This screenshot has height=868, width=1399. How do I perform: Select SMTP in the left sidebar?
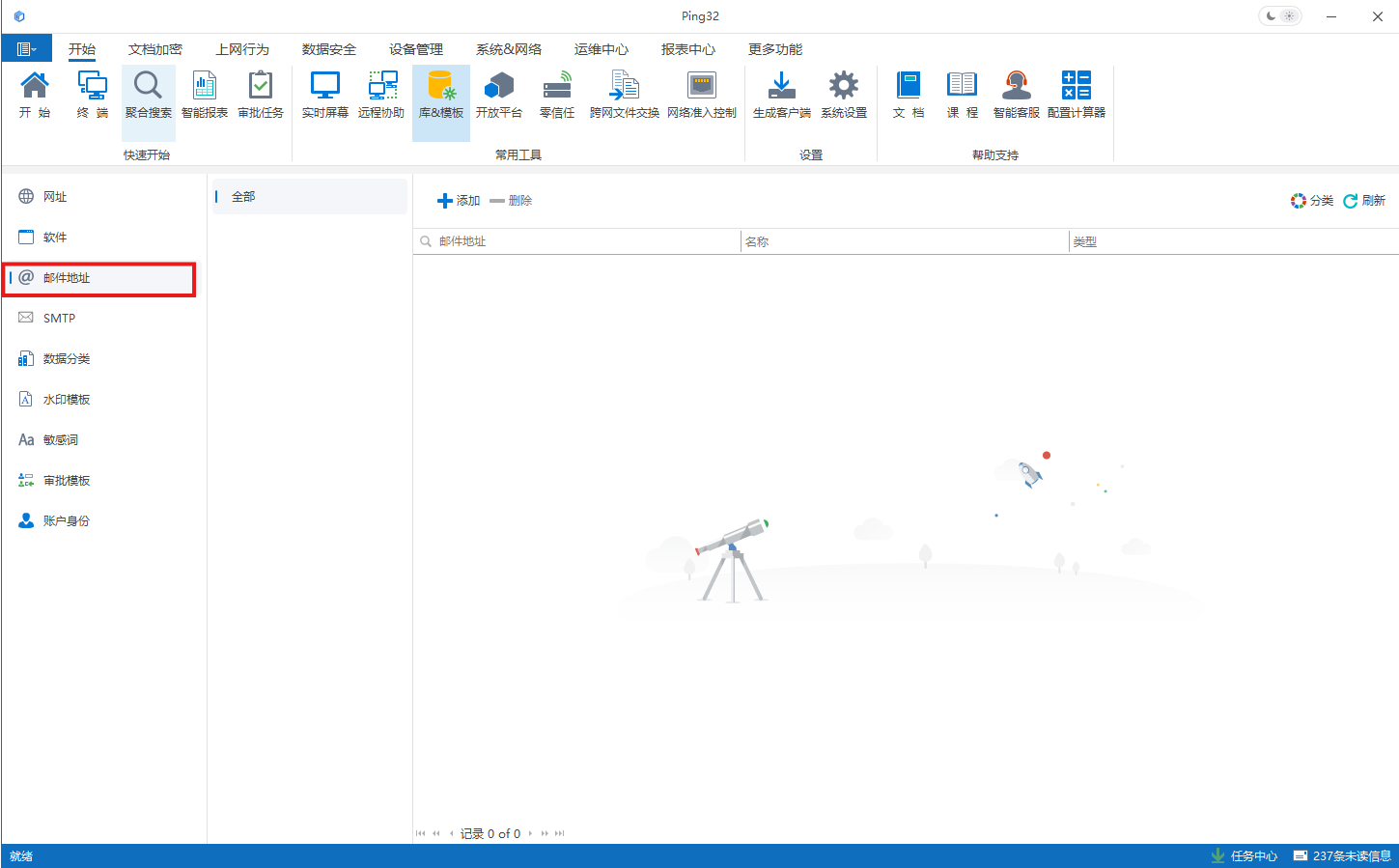[59, 319]
